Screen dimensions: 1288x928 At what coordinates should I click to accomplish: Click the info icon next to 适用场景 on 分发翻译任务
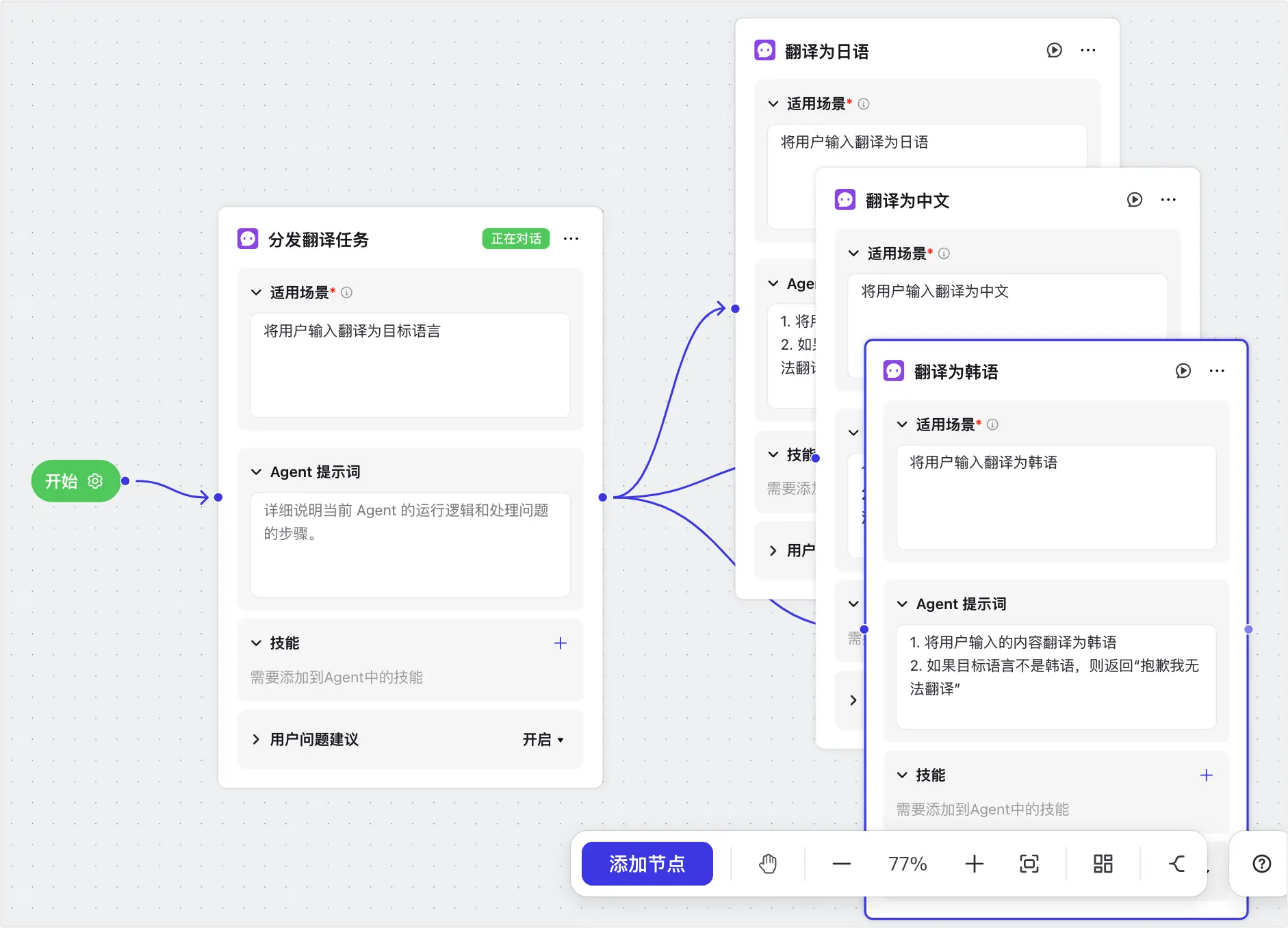[348, 292]
